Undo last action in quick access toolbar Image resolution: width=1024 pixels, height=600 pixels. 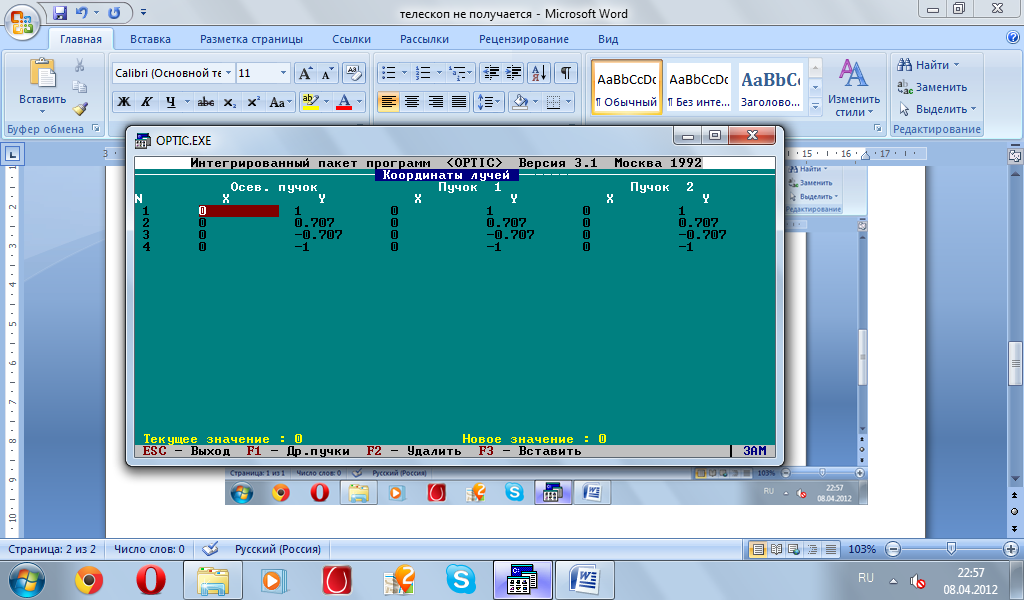(82, 12)
